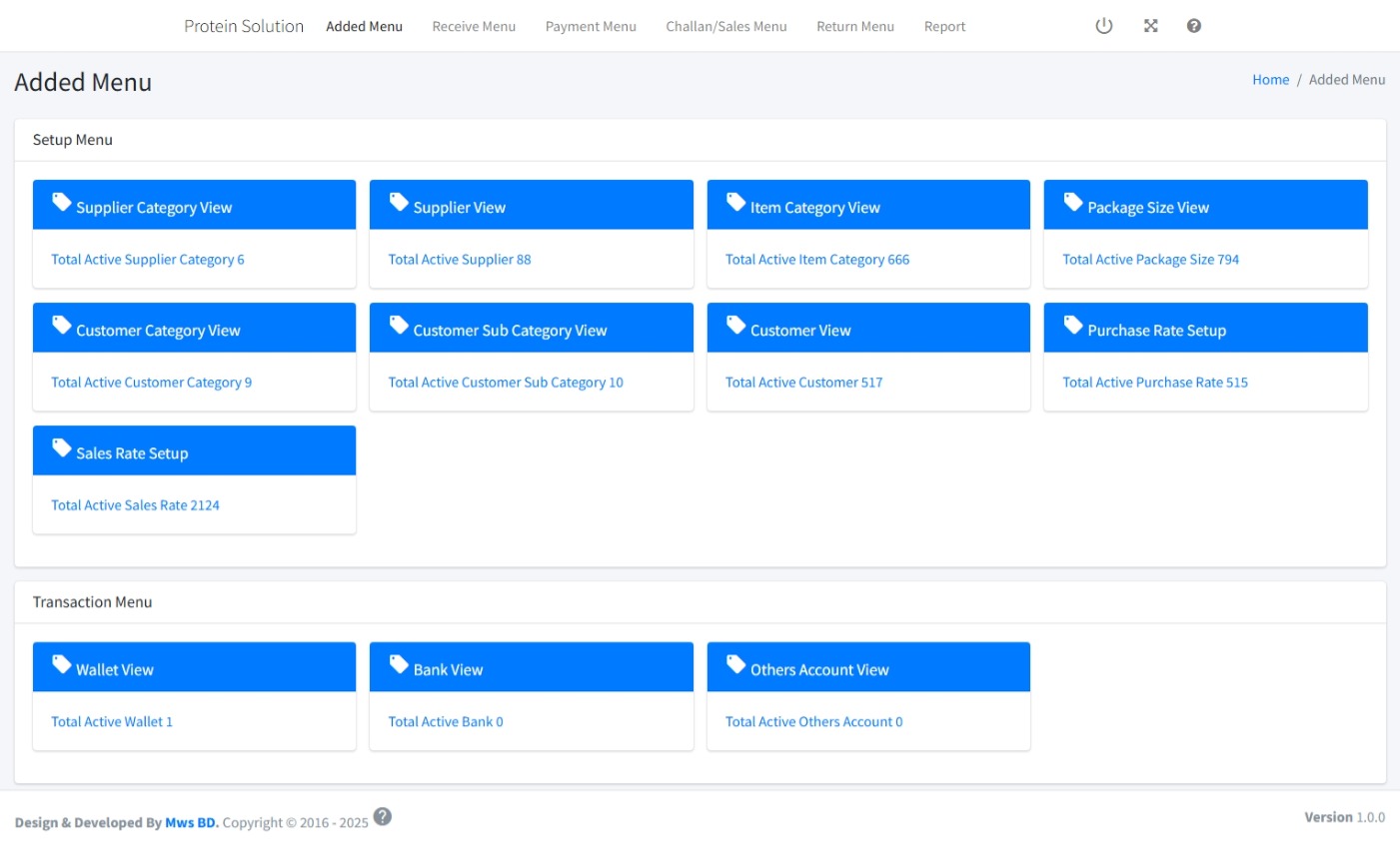Open Total Active Bank 0 link
The width and height of the screenshot is (1400, 847).
[445, 721]
